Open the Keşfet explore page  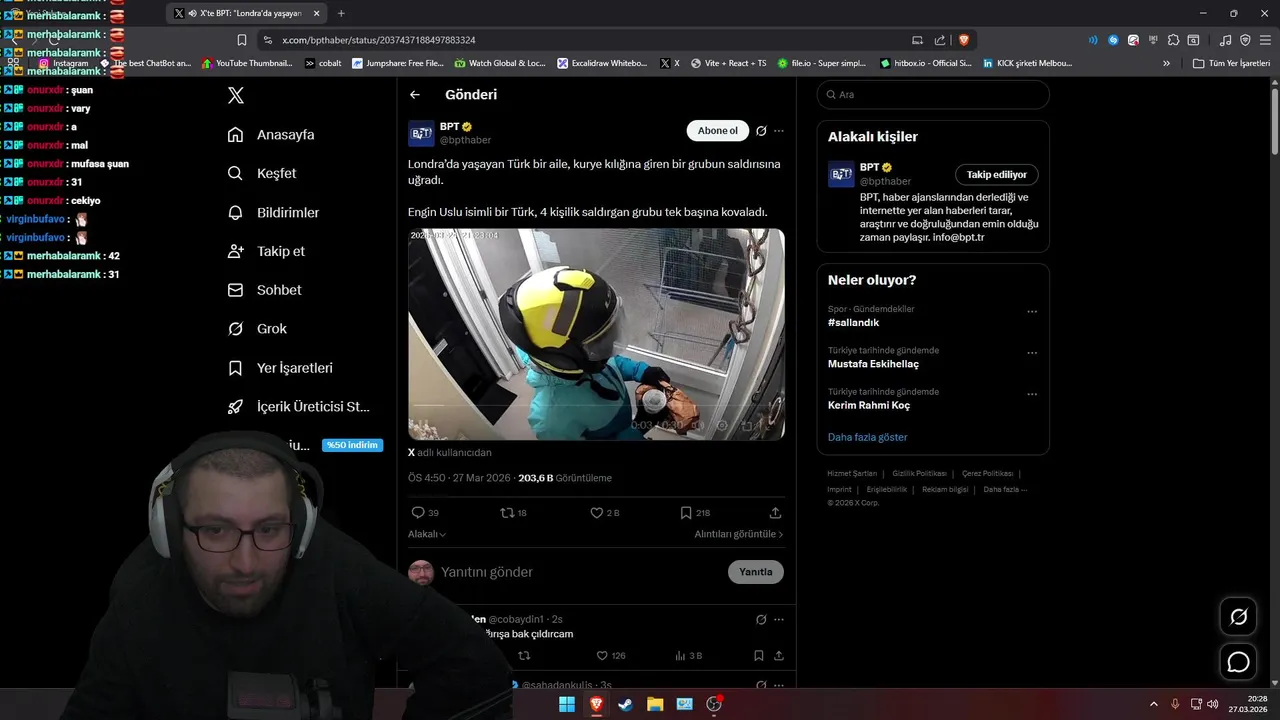(262, 173)
